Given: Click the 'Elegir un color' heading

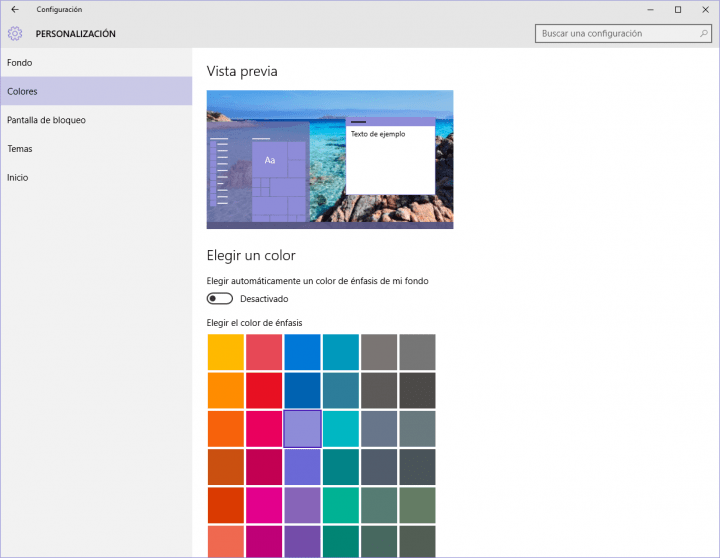Looking at the screenshot, I should pos(251,255).
